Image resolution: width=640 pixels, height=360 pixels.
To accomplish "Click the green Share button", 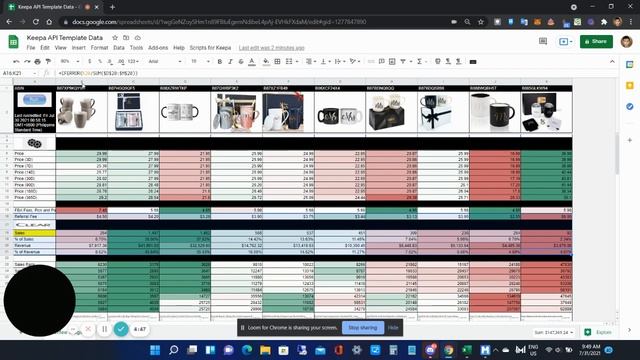I will 596,41.
